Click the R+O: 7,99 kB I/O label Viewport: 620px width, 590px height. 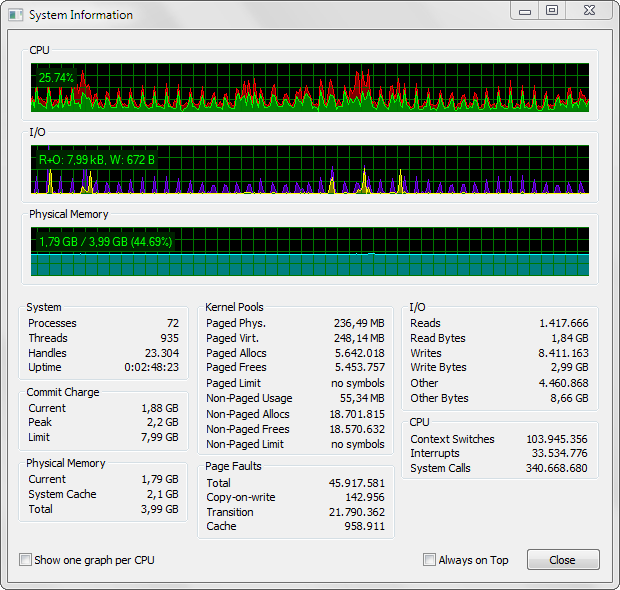pyautogui.click(x=97, y=160)
